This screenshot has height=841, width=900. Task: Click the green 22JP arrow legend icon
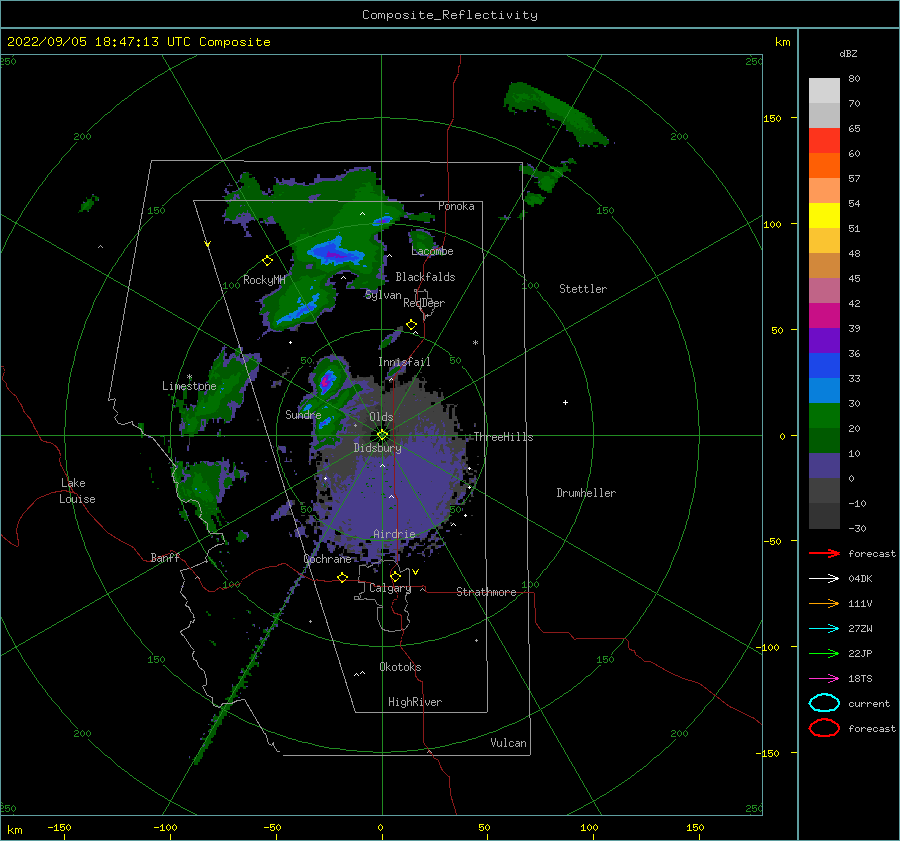pos(824,653)
